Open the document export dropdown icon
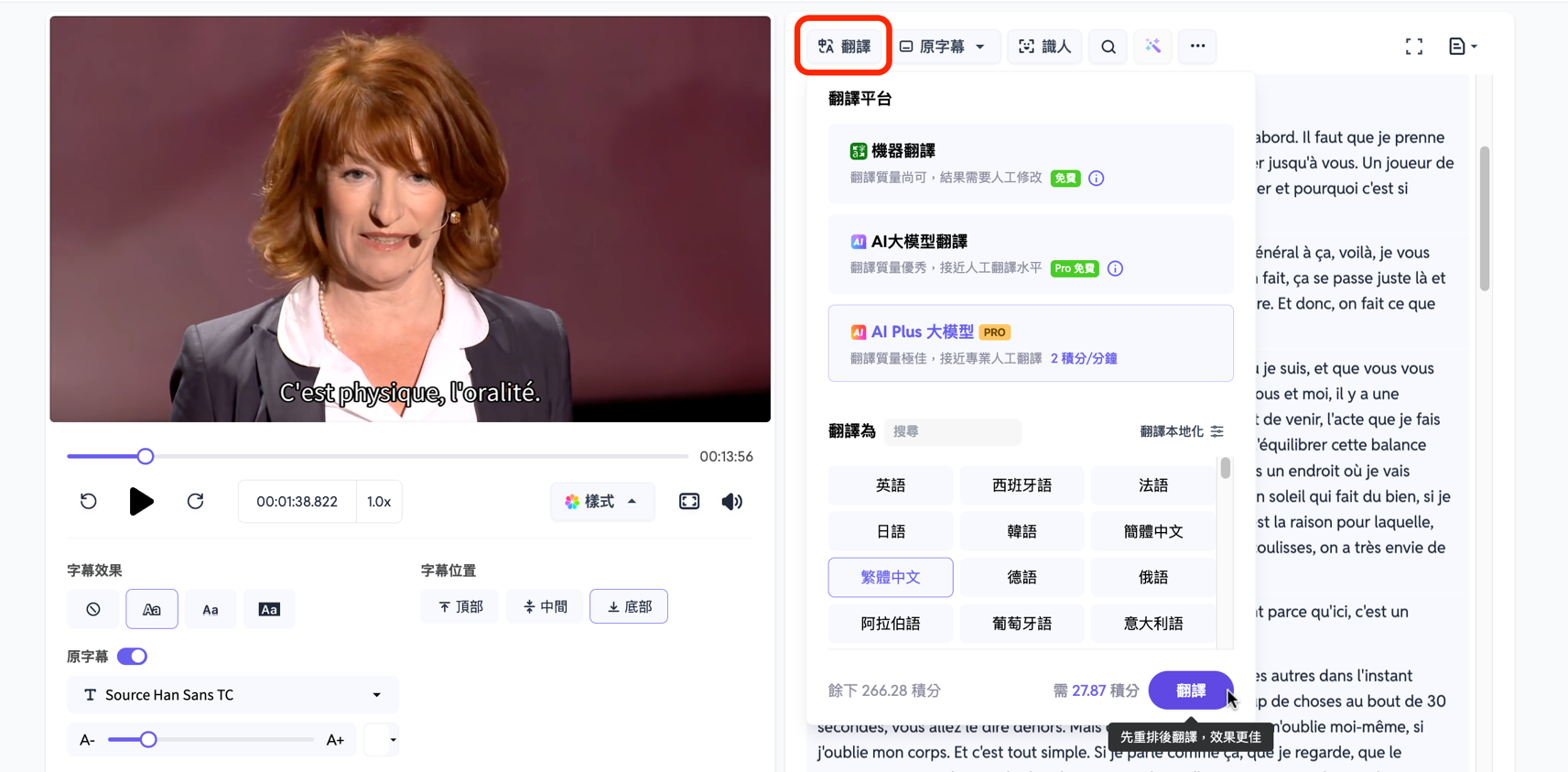This screenshot has height=772, width=1568. [1463, 46]
